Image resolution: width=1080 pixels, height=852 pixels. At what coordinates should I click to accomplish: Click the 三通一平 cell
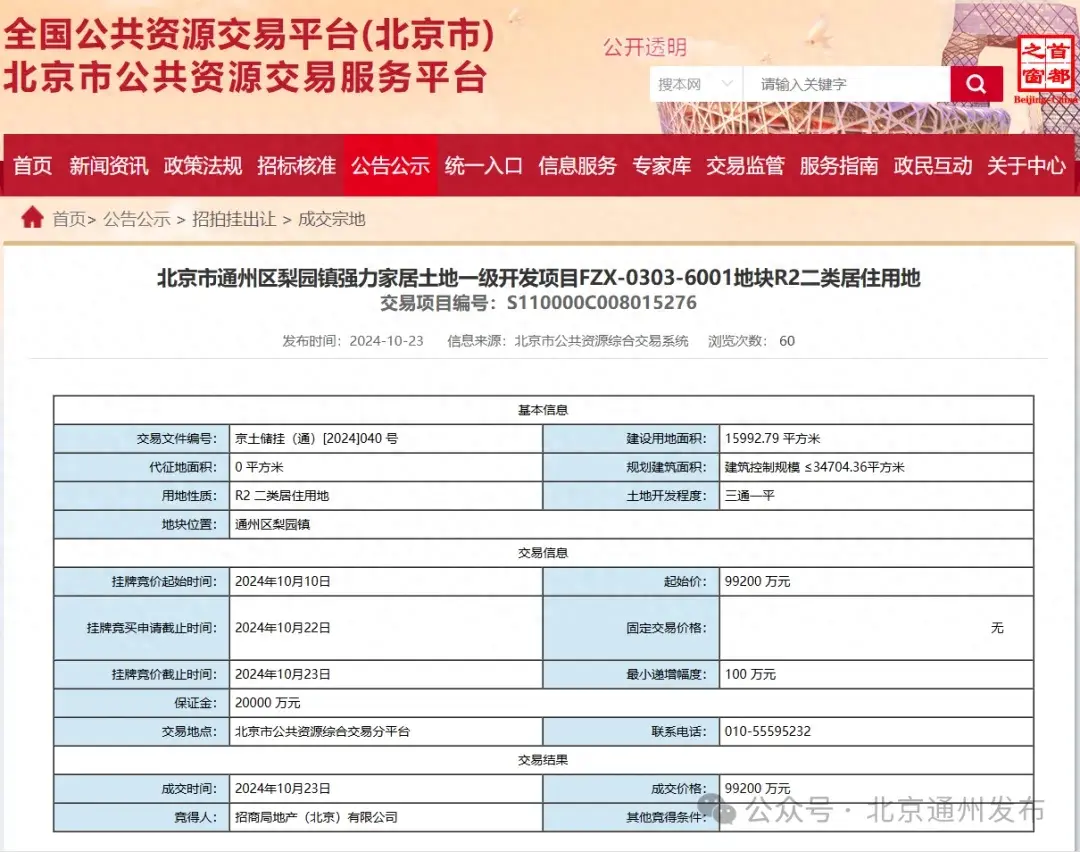click(876, 496)
